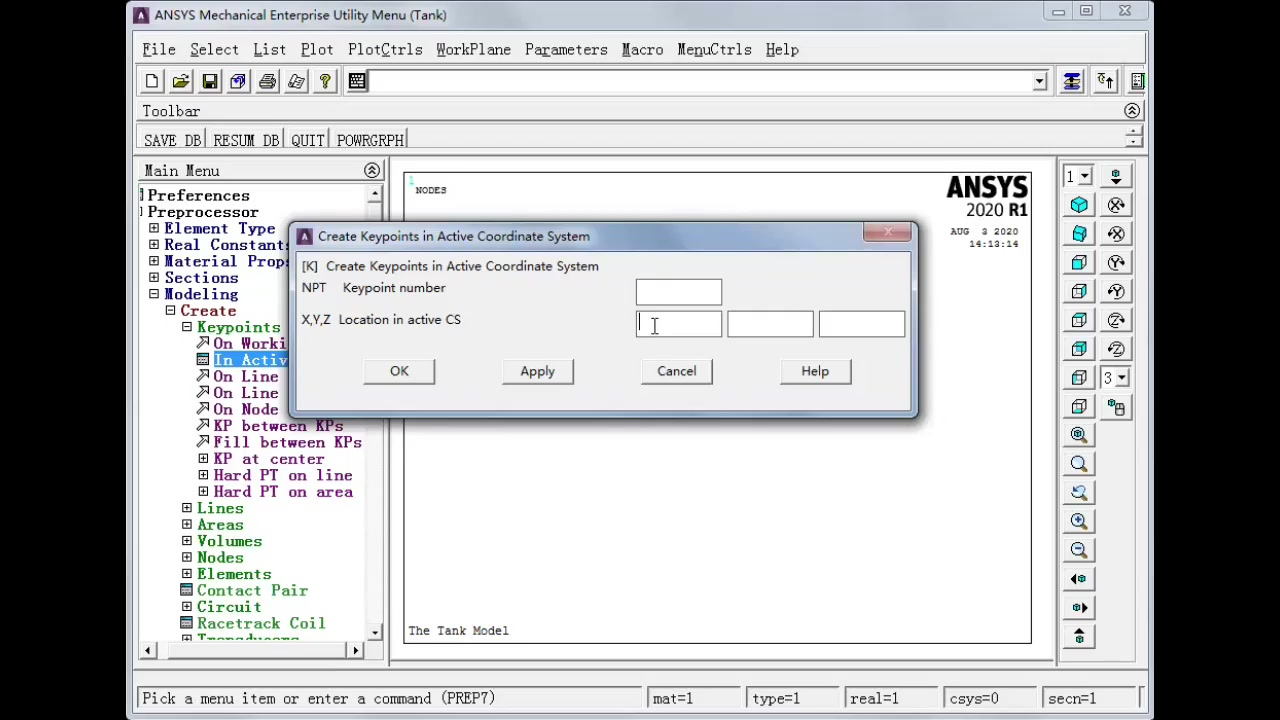Screen dimensions: 1280x720
Task: Open the Report Generator icon
Action: pyautogui.click(x=296, y=81)
